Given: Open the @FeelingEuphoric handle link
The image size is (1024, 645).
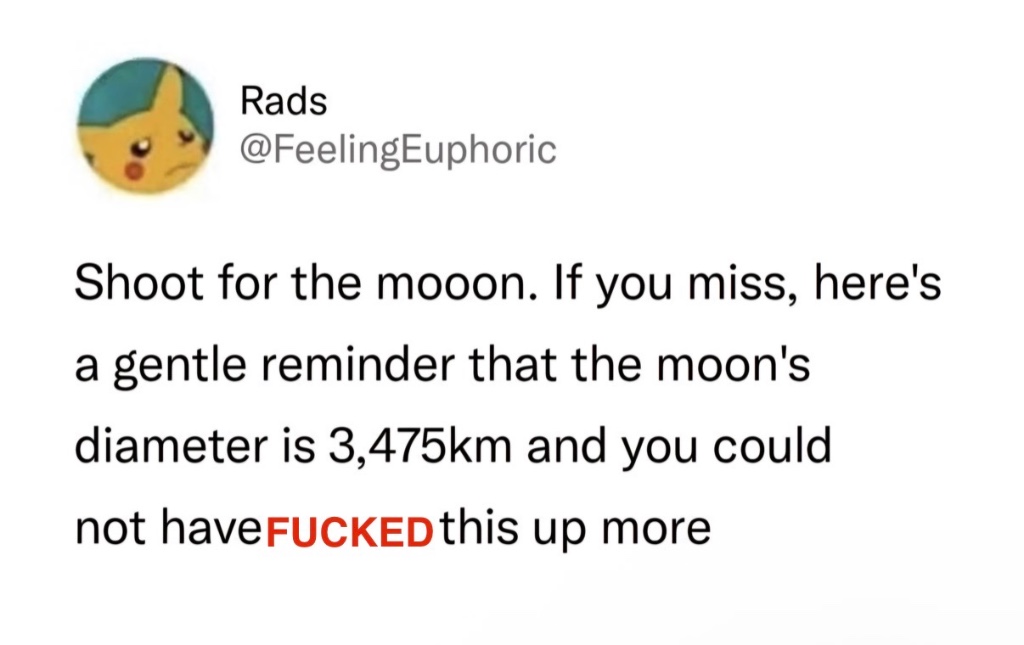Looking at the screenshot, I should [397, 150].
